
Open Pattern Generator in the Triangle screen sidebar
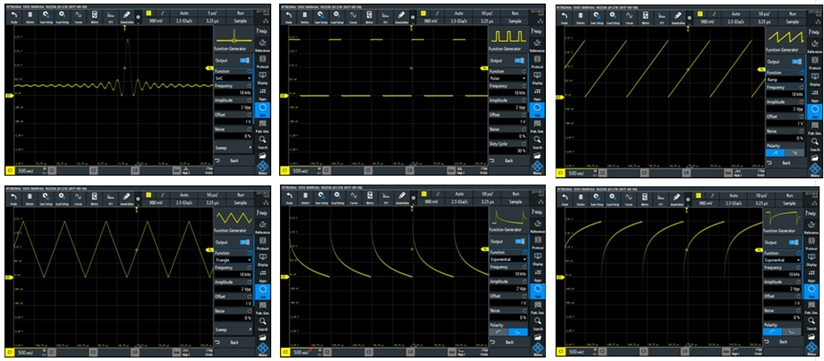(262, 308)
